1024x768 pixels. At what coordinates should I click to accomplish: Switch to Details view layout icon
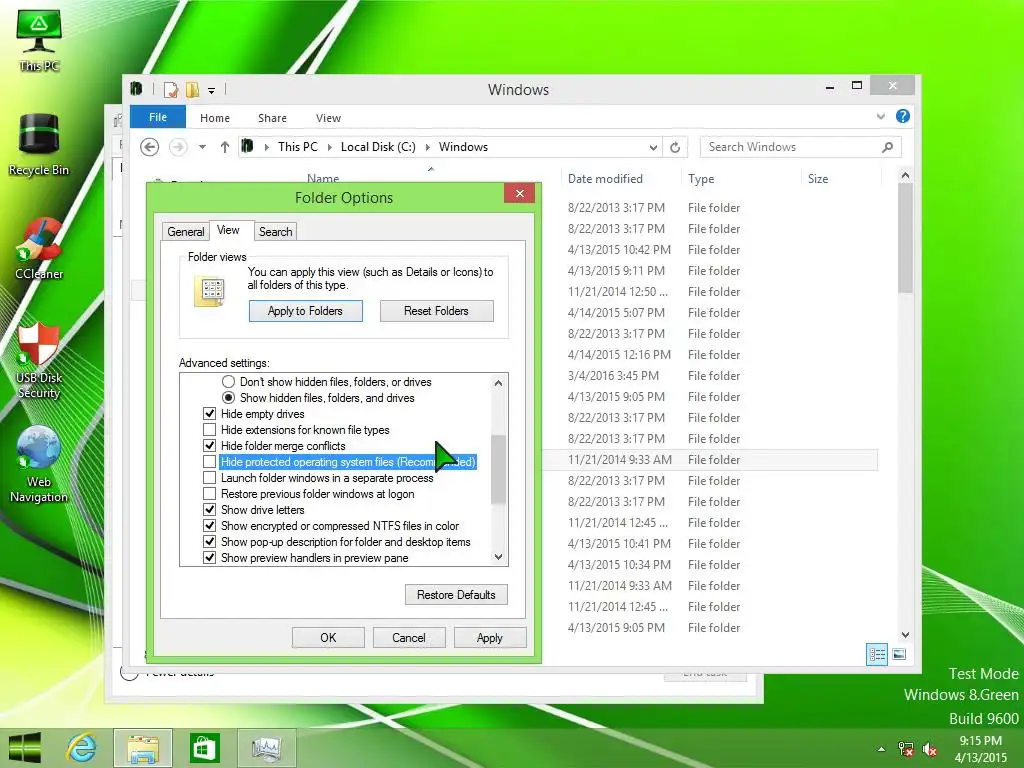pos(876,654)
